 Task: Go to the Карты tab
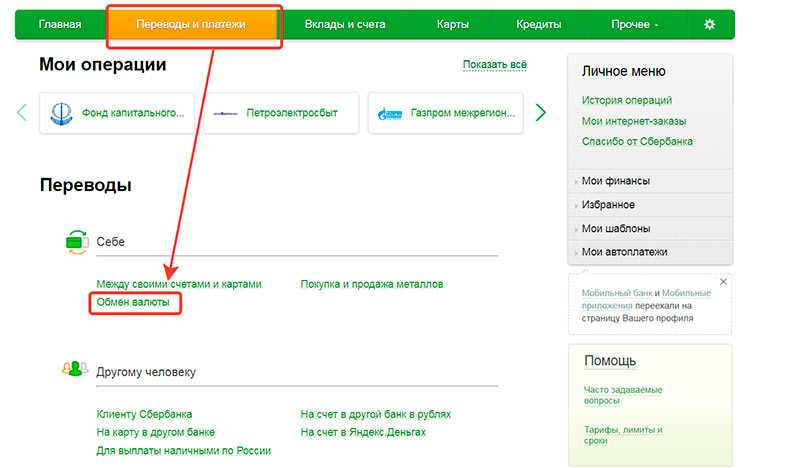click(453, 24)
